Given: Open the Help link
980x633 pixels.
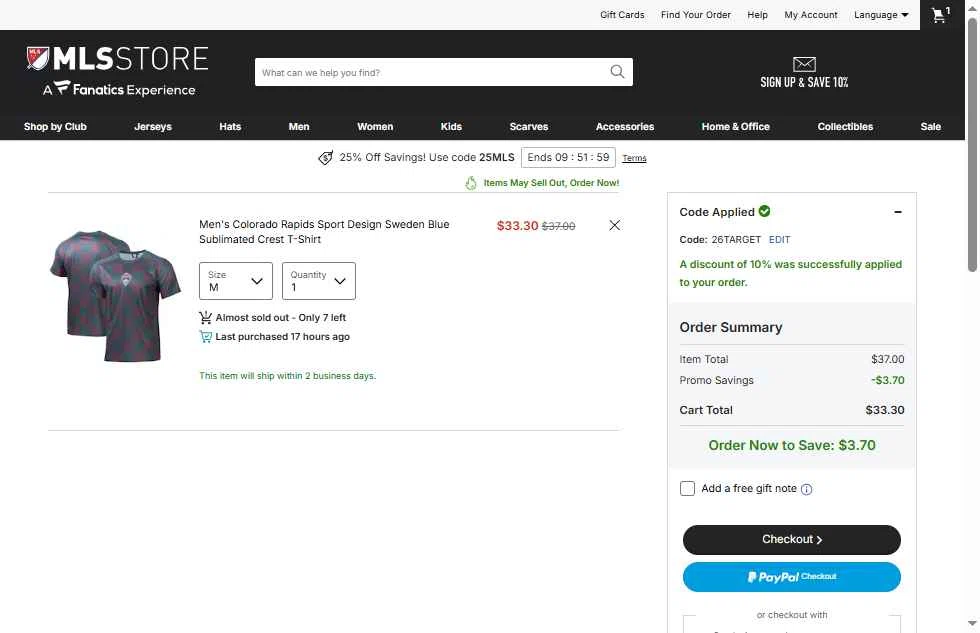Looking at the screenshot, I should click(758, 15).
